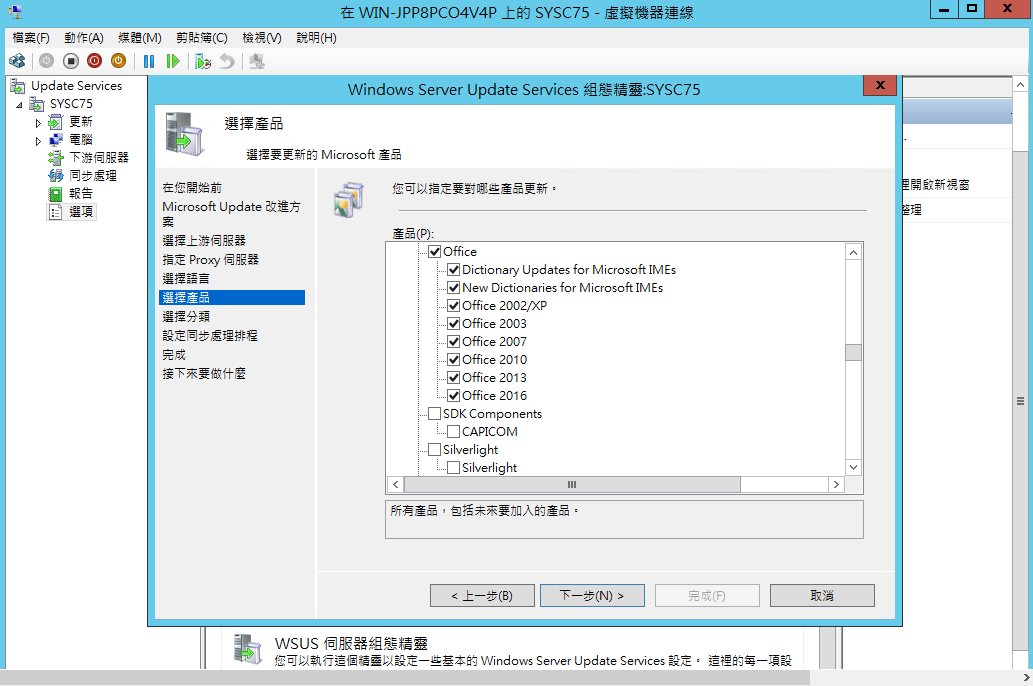Open the 檔案(F) menu
This screenshot has width=1033, height=686.
[x=31, y=38]
